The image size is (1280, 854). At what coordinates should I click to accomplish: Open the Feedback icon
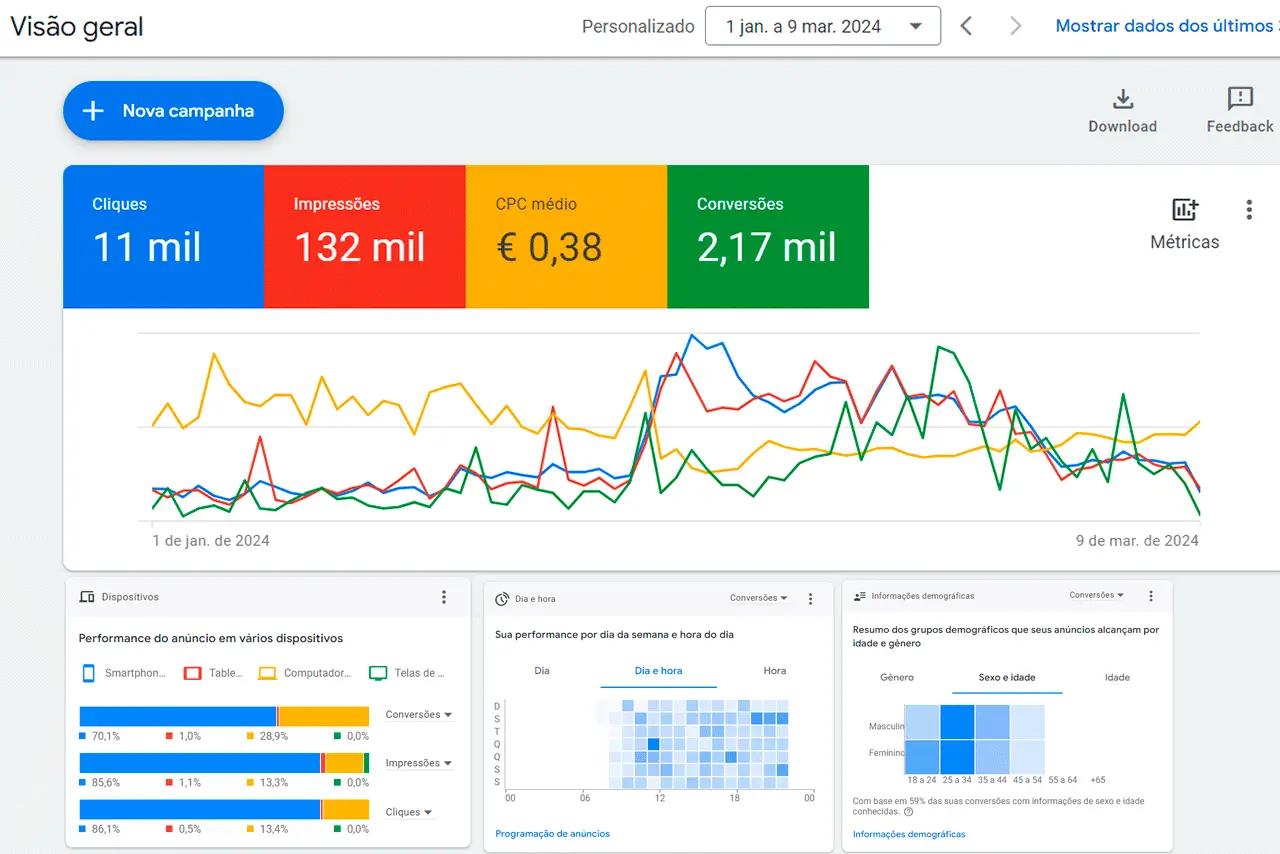[x=1240, y=99]
